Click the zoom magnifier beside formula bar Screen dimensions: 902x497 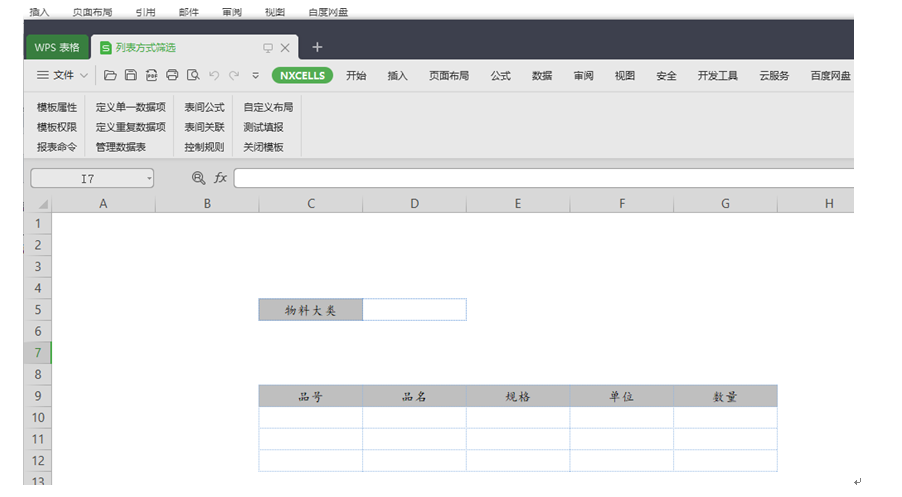198,178
